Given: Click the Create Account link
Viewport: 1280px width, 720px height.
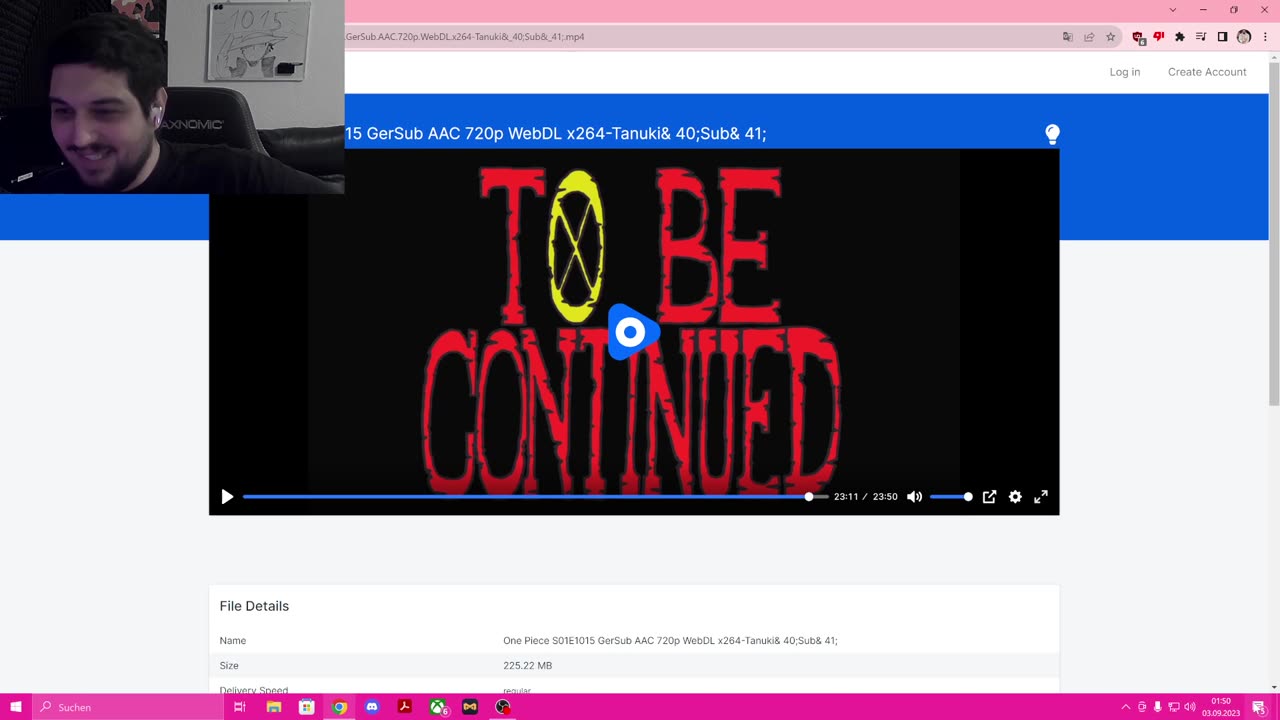Looking at the screenshot, I should (1207, 72).
